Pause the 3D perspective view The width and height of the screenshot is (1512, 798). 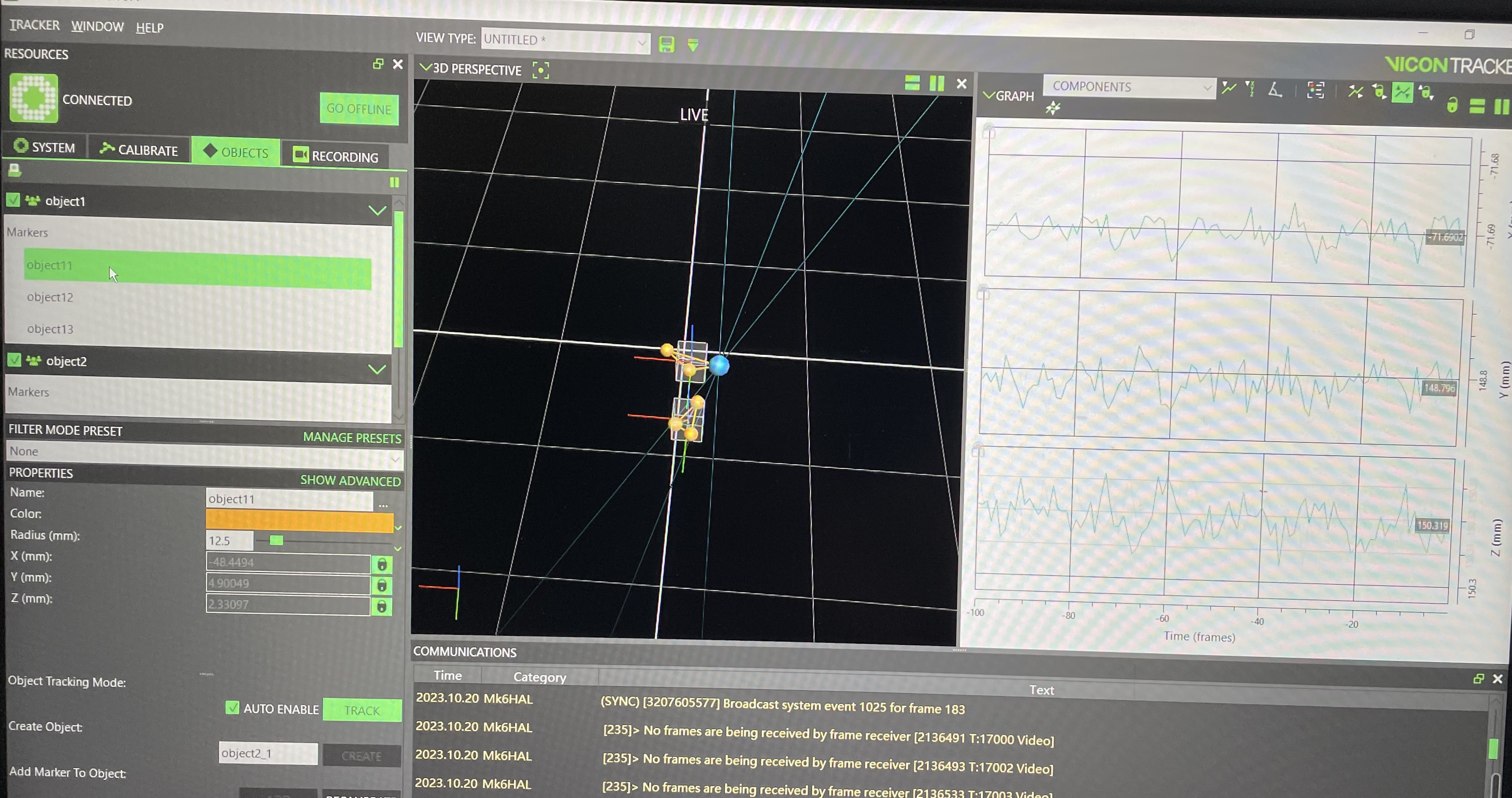pyautogui.click(x=937, y=84)
